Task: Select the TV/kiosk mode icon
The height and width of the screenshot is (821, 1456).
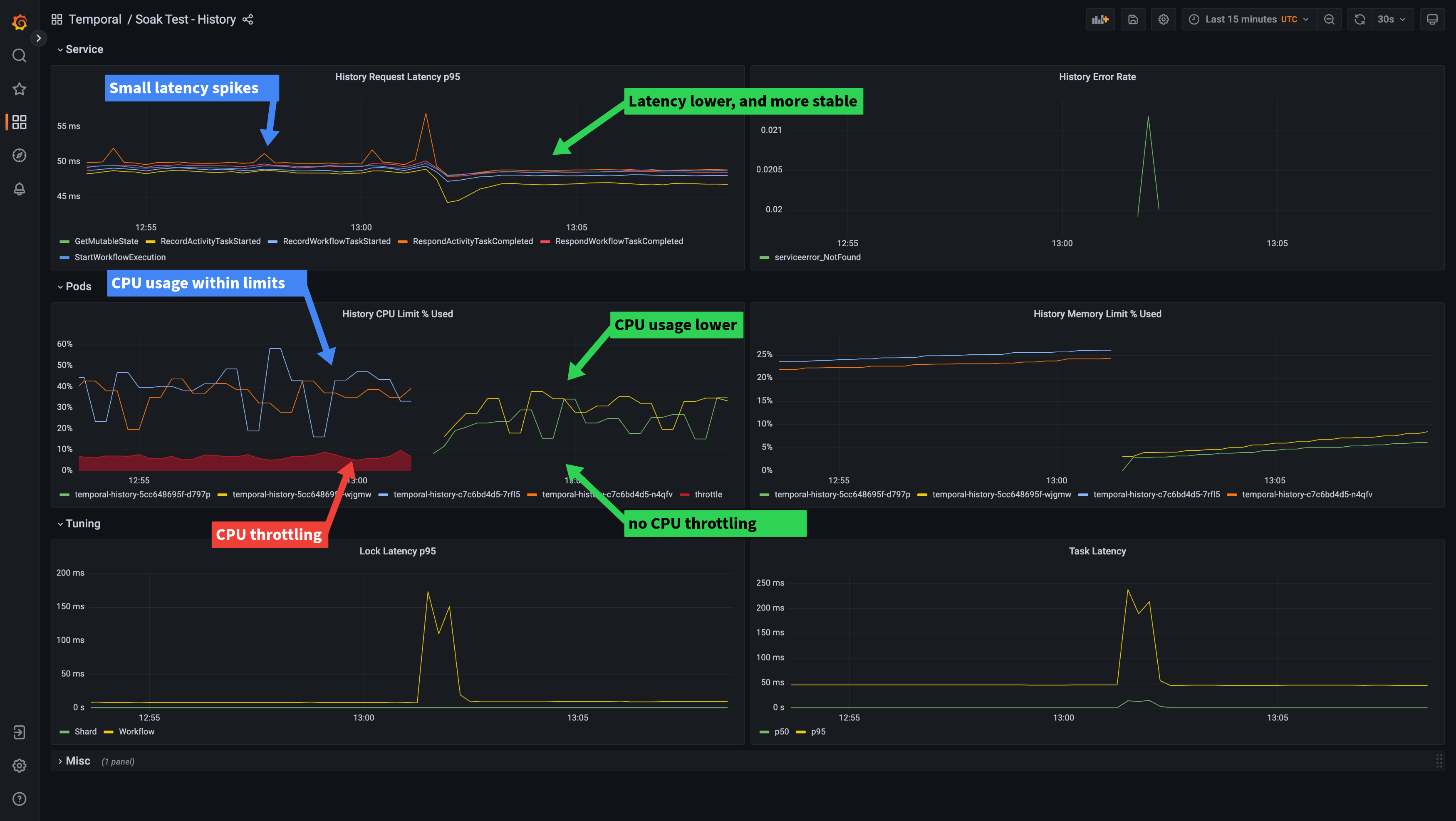Action: pos(1437,19)
